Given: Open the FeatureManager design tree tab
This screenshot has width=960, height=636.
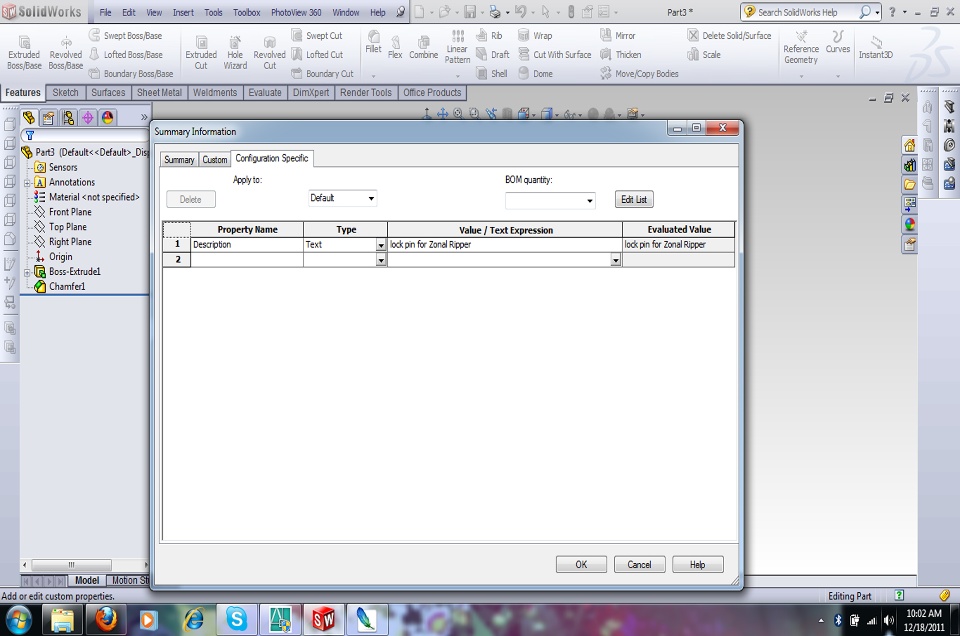Looking at the screenshot, I should coord(29,118).
